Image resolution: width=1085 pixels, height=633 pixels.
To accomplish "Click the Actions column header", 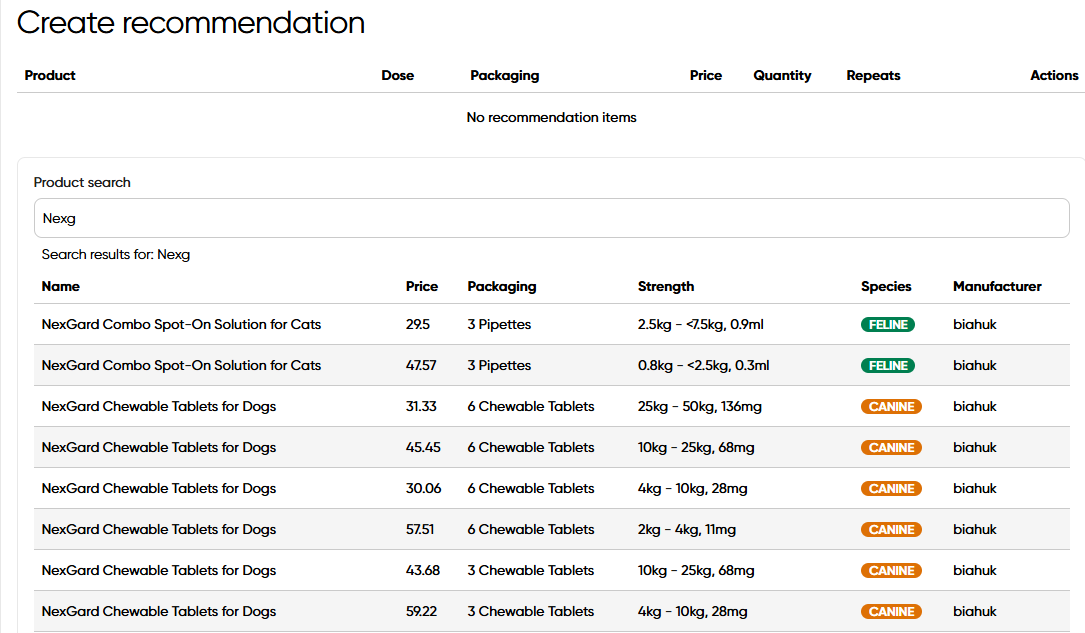I will [x=1054, y=76].
